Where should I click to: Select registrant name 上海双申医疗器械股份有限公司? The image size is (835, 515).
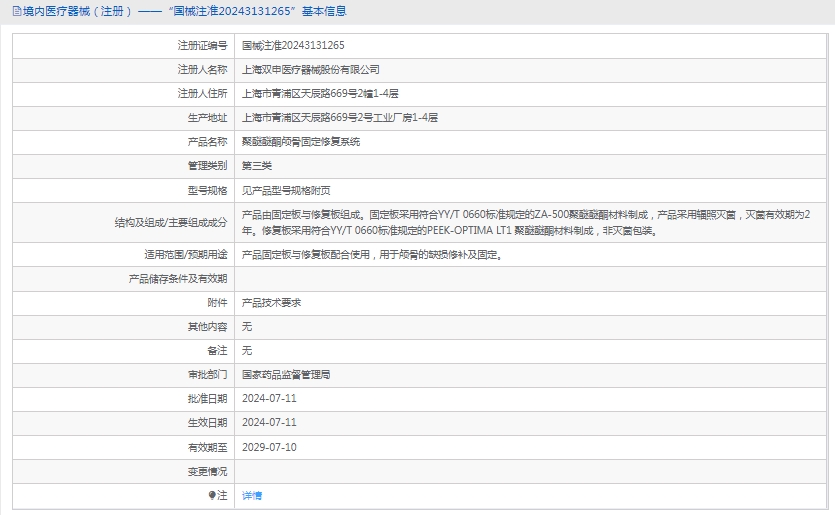[311, 70]
